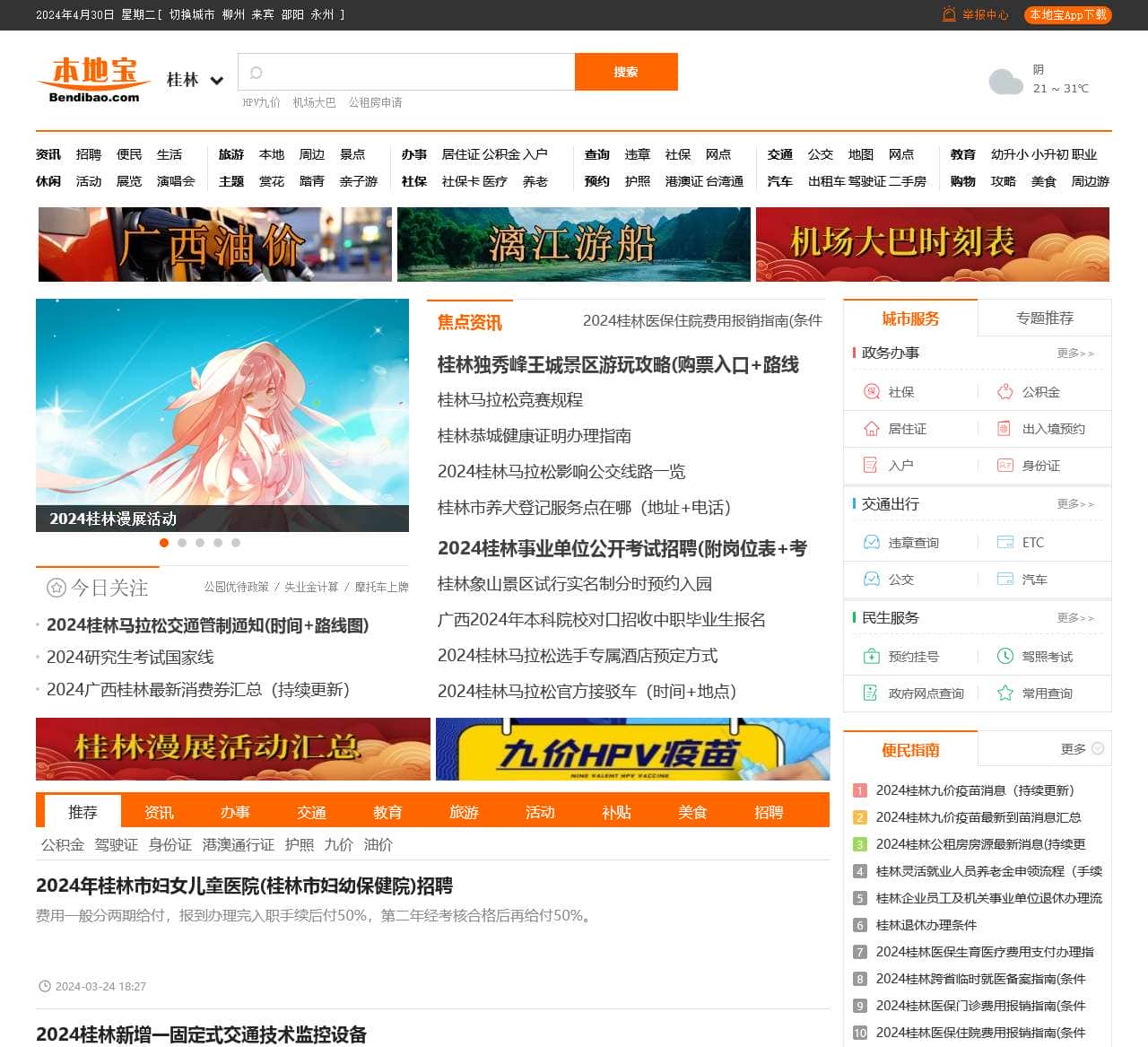
Task: Click inside the search input field
Action: point(406,72)
